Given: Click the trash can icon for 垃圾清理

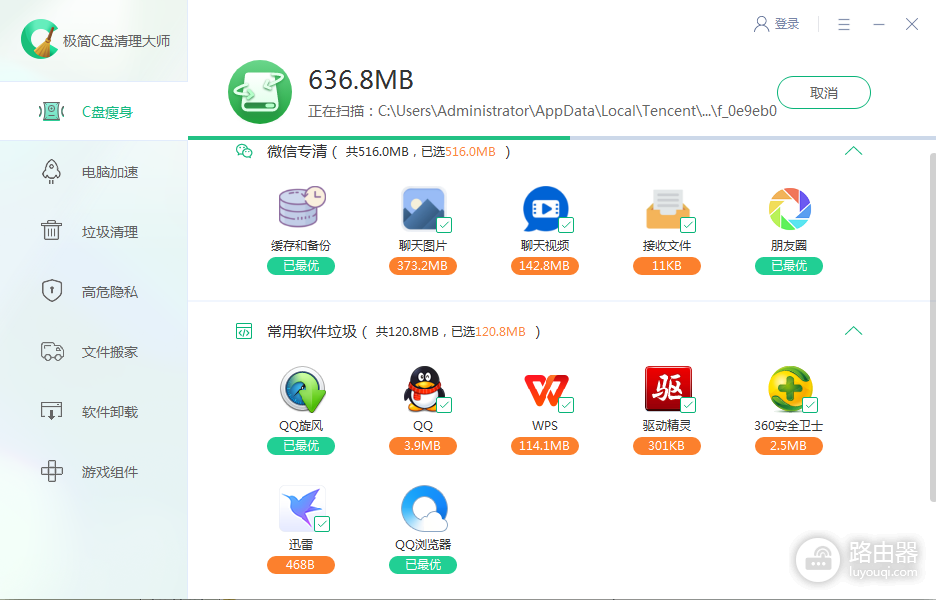Looking at the screenshot, I should click(x=51, y=230).
